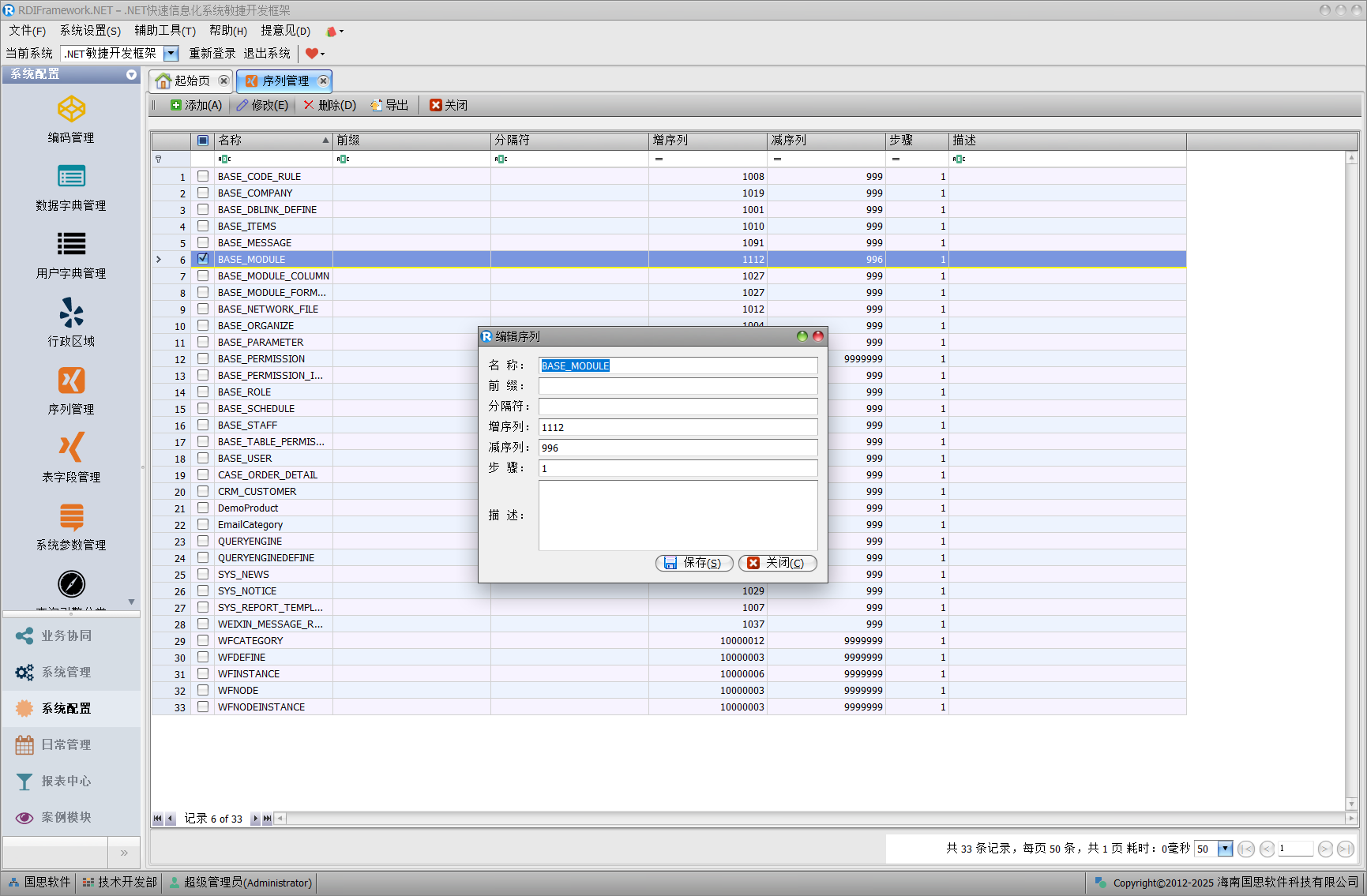The height and width of the screenshot is (896, 1367).
Task: Collapse the 系统配置 panel header arrow
Action: pyautogui.click(x=131, y=74)
